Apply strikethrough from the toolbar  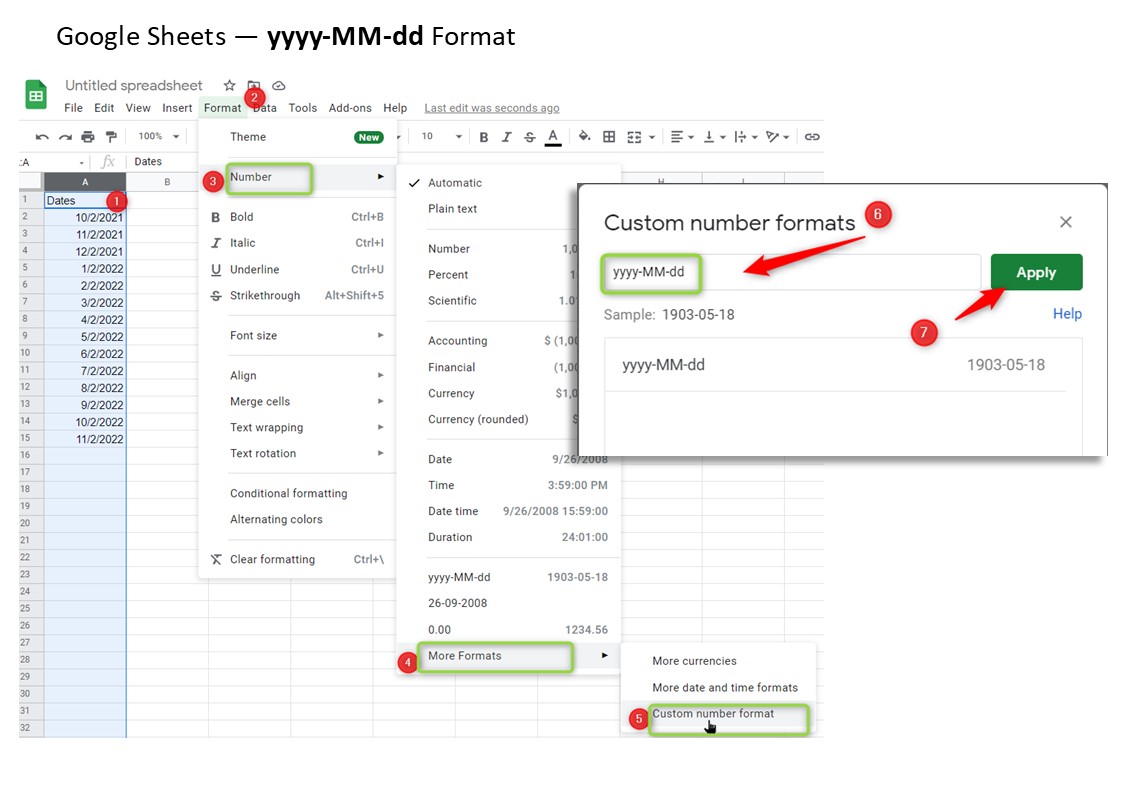[530, 137]
